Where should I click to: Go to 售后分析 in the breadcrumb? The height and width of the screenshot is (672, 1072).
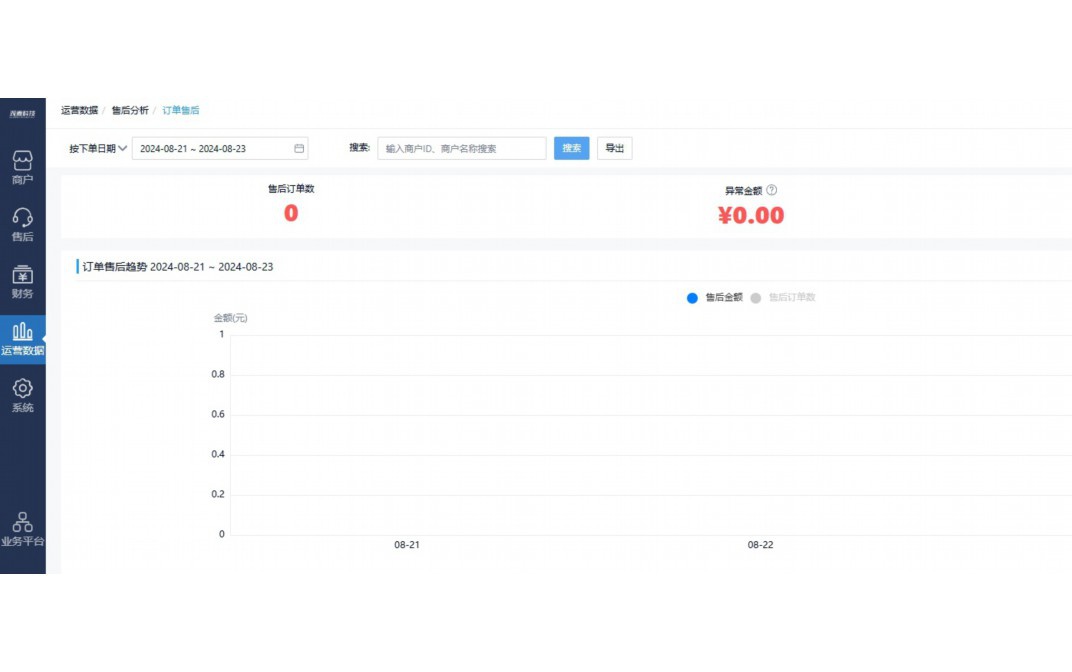click(130, 110)
